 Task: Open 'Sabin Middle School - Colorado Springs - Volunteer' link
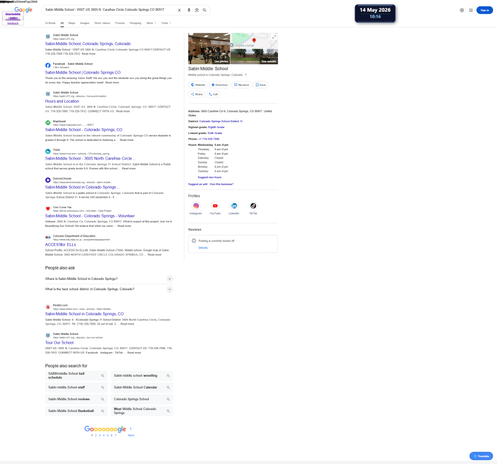90,216
